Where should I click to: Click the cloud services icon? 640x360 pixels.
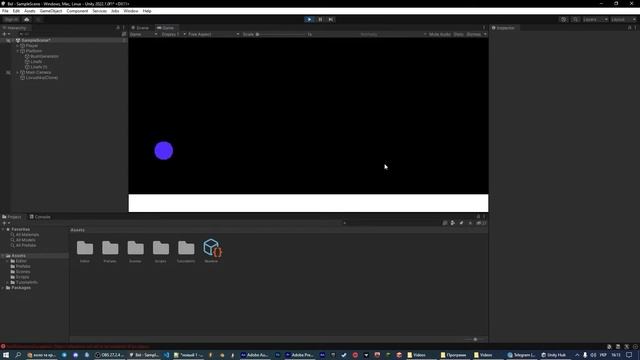[x=27, y=19]
